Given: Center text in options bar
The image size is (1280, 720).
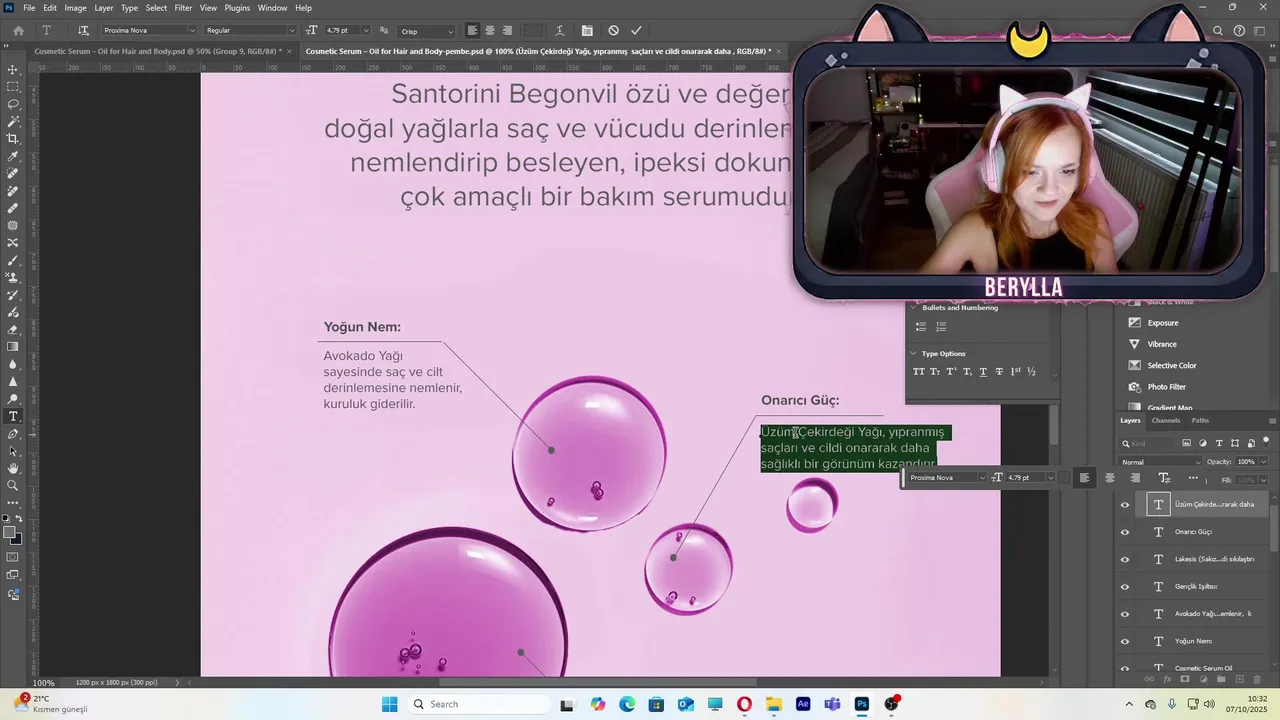Looking at the screenshot, I should (490, 30).
